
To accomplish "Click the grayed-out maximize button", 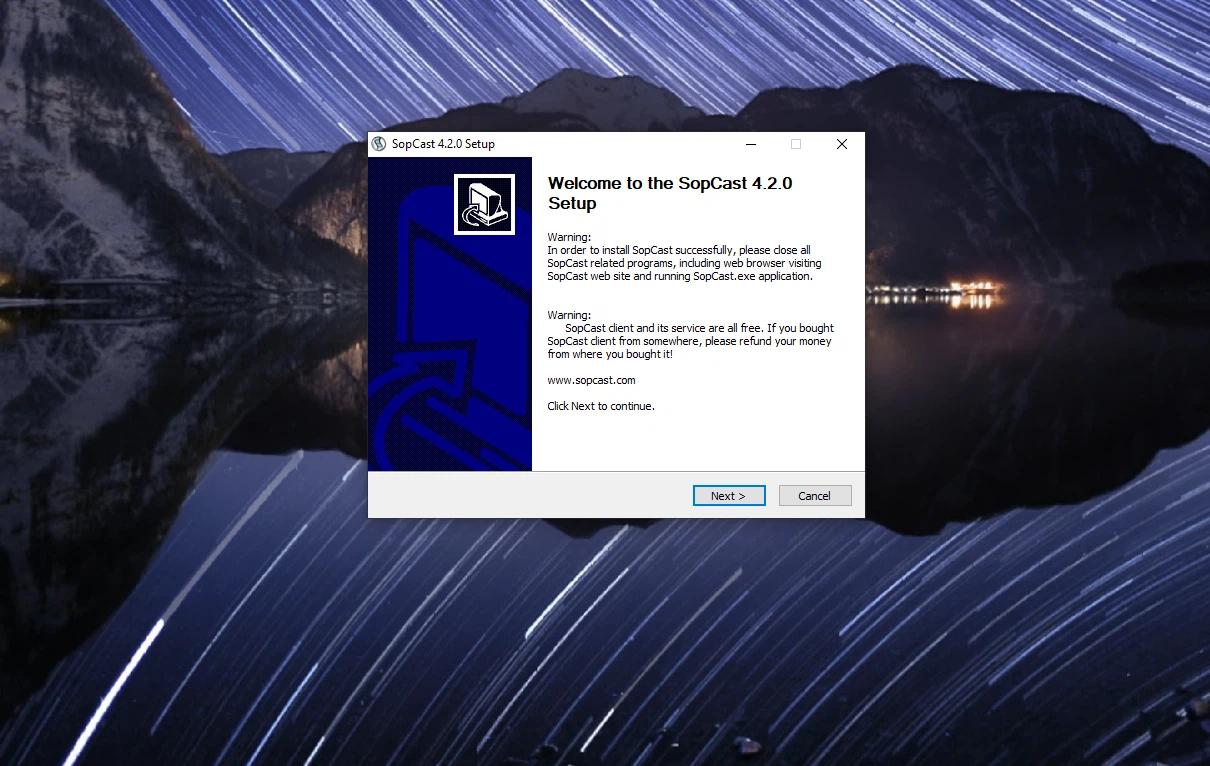I will tap(796, 144).
